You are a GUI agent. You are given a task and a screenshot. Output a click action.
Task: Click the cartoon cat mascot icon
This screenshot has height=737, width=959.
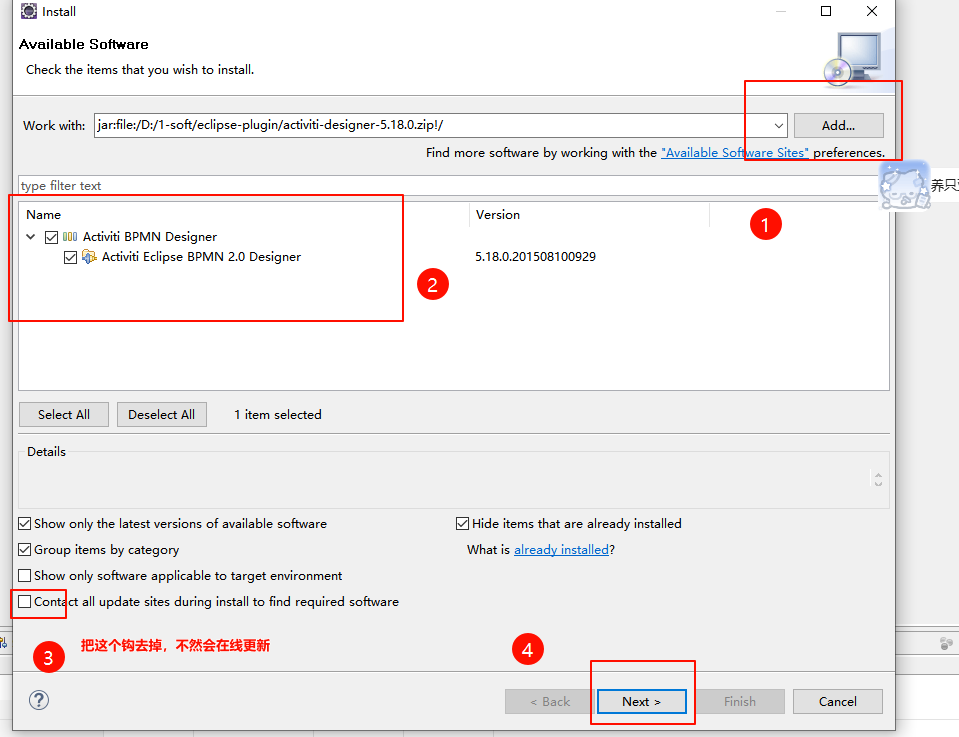[903, 185]
